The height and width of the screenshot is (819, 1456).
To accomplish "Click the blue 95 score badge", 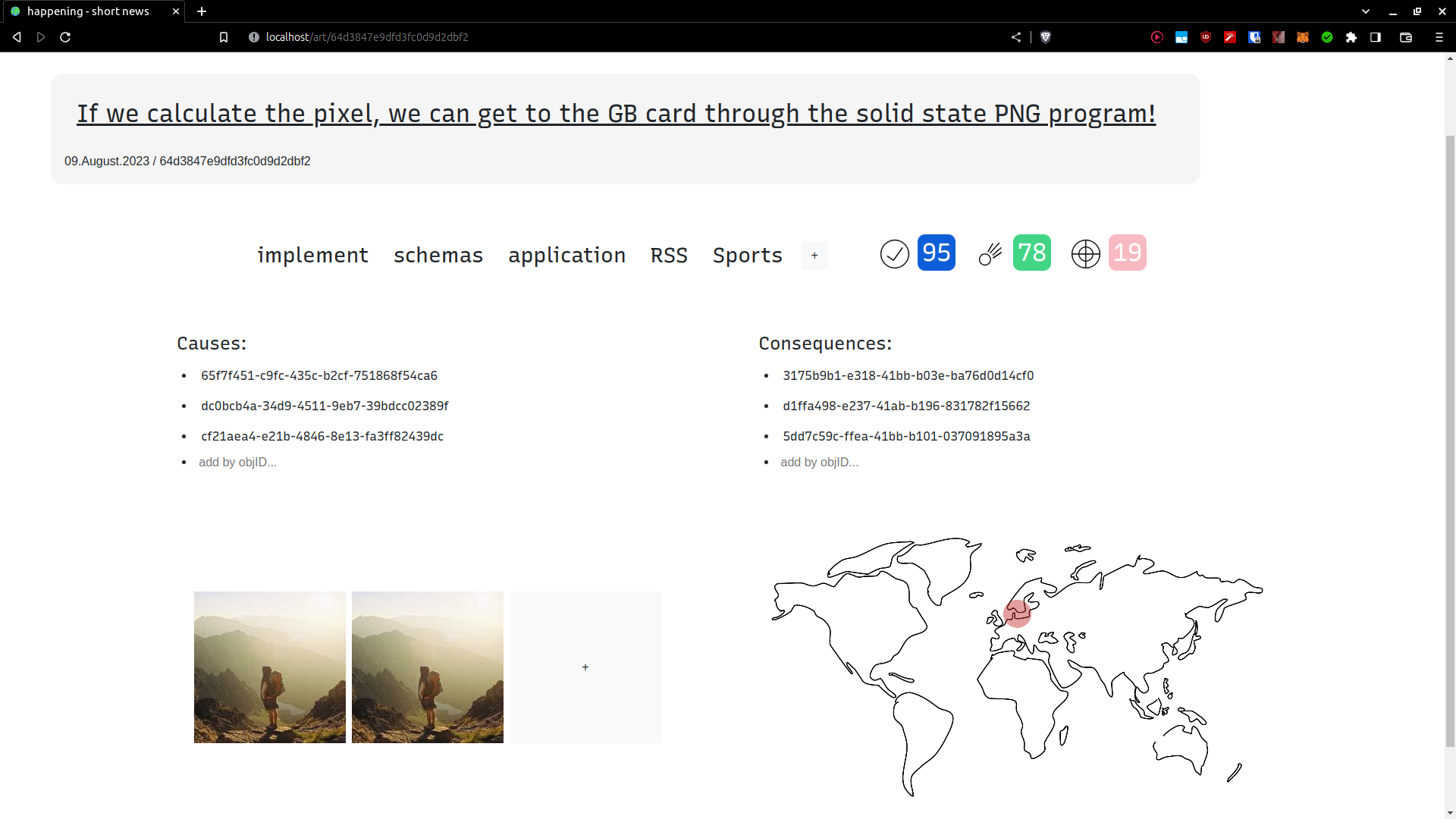I will [936, 253].
